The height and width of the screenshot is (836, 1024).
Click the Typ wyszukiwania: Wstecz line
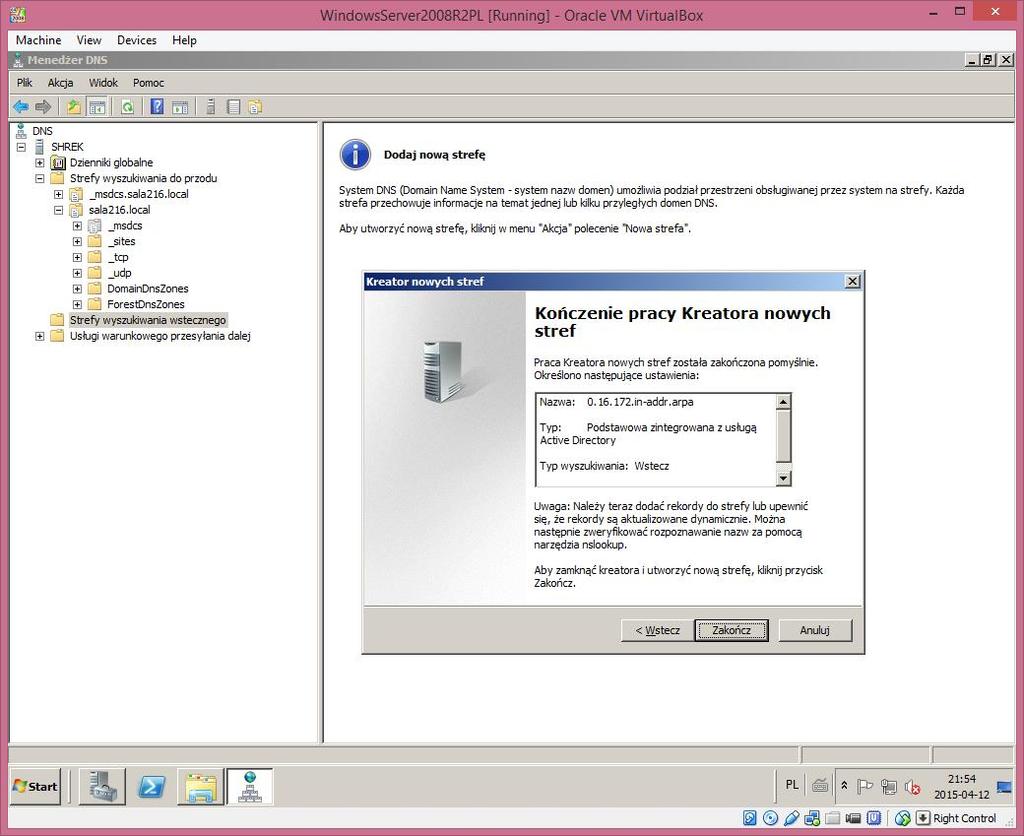coord(604,466)
